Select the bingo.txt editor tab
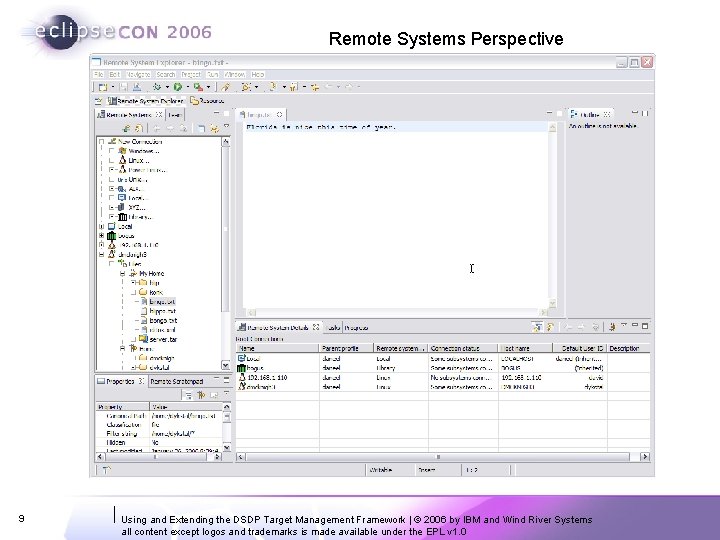This screenshot has width=720, height=540. coord(260,115)
